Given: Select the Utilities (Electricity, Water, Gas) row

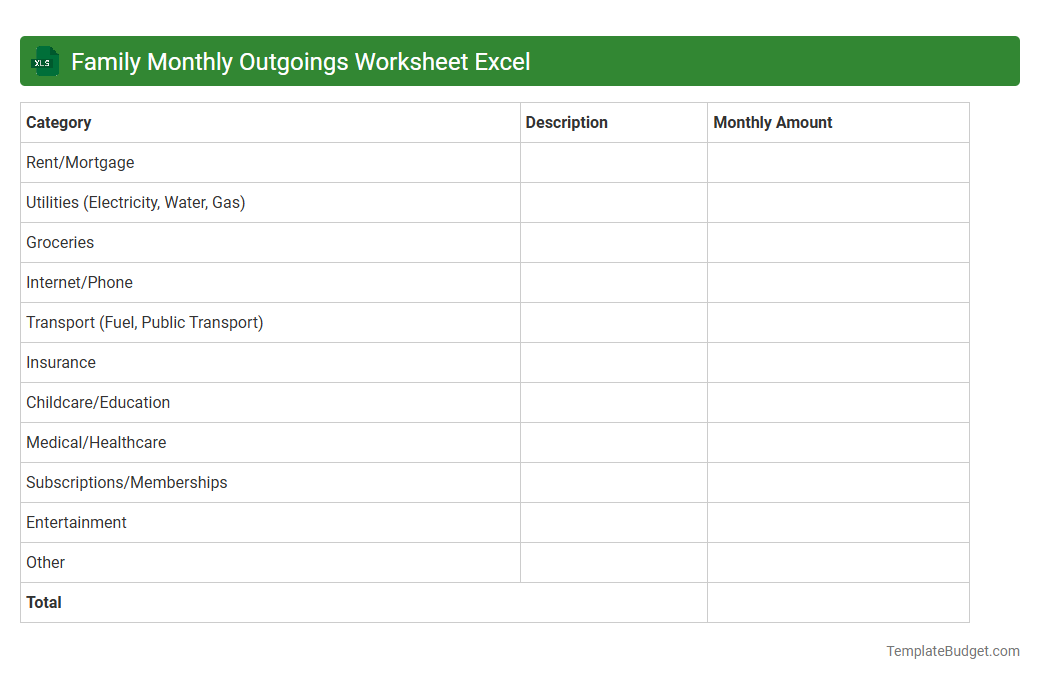Looking at the screenshot, I should tap(135, 202).
